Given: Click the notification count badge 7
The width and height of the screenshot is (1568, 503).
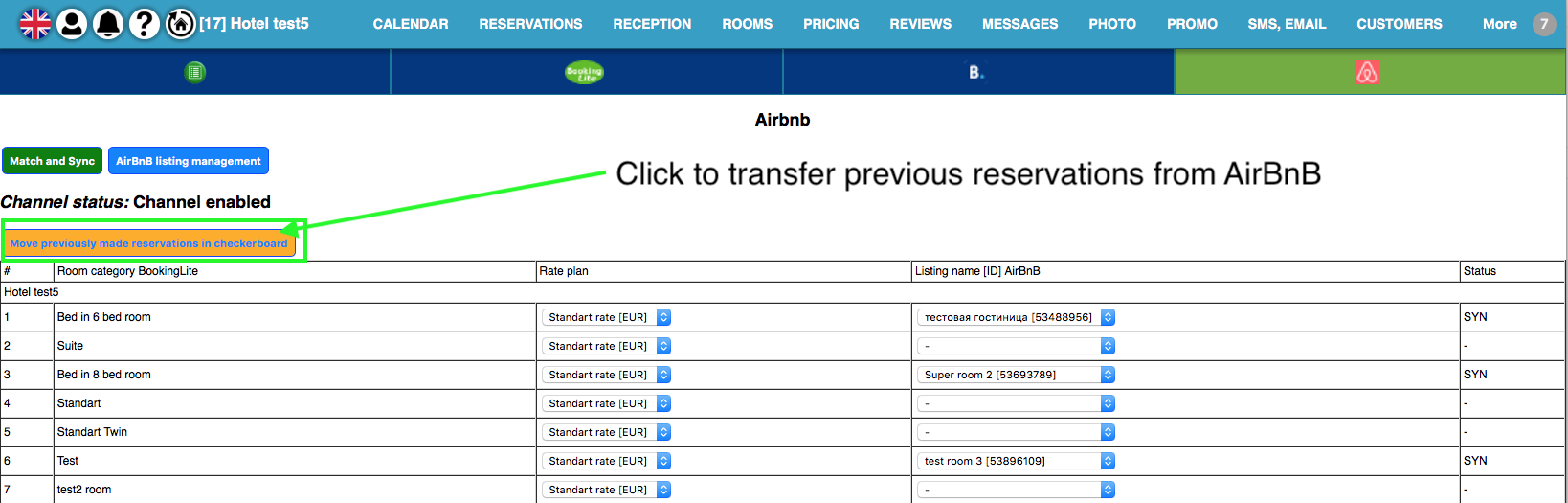Looking at the screenshot, I should pyautogui.click(x=1544, y=24).
